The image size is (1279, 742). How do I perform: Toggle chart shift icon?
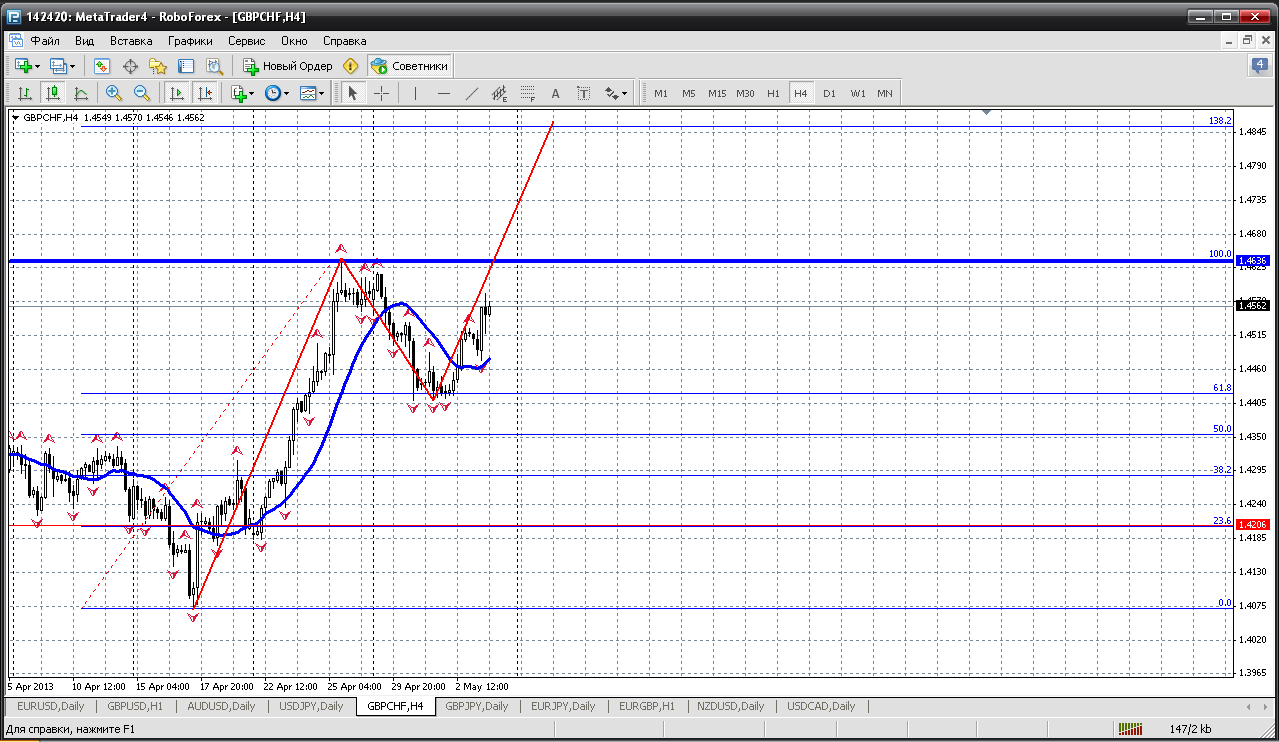tap(205, 93)
